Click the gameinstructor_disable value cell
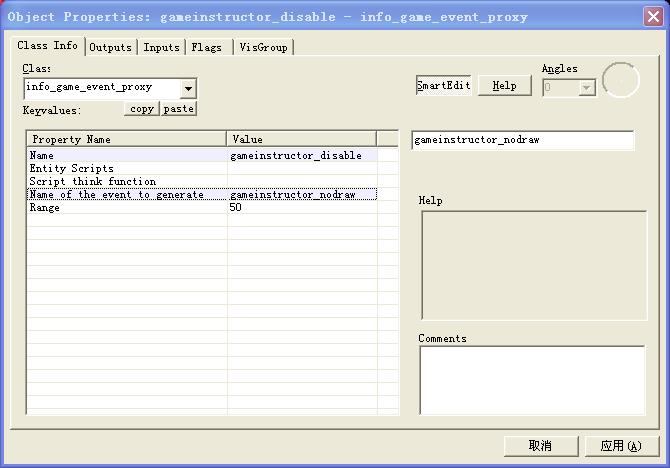The image size is (670, 468). (302, 156)
